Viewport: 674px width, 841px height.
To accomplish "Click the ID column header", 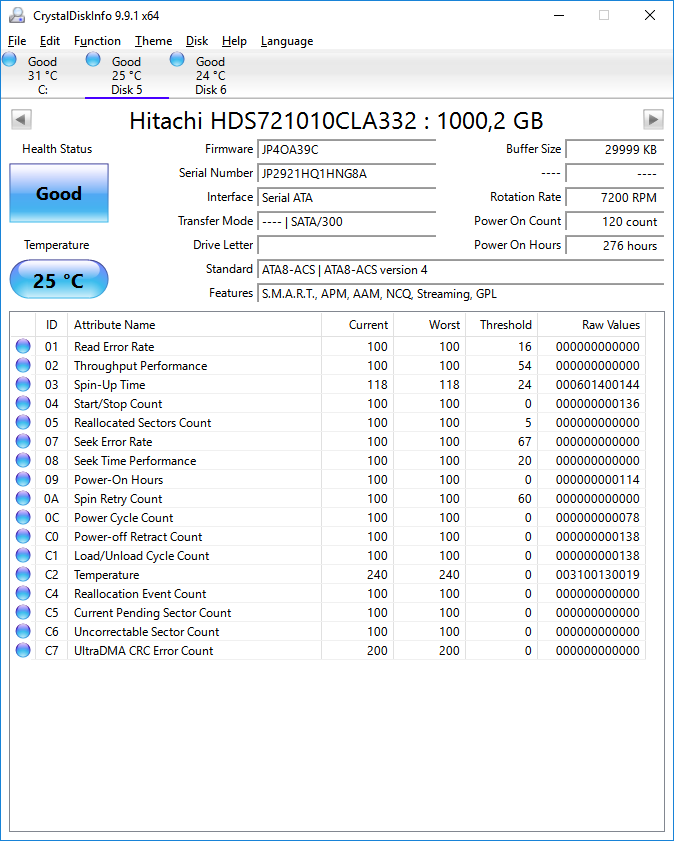I will 51,324.
